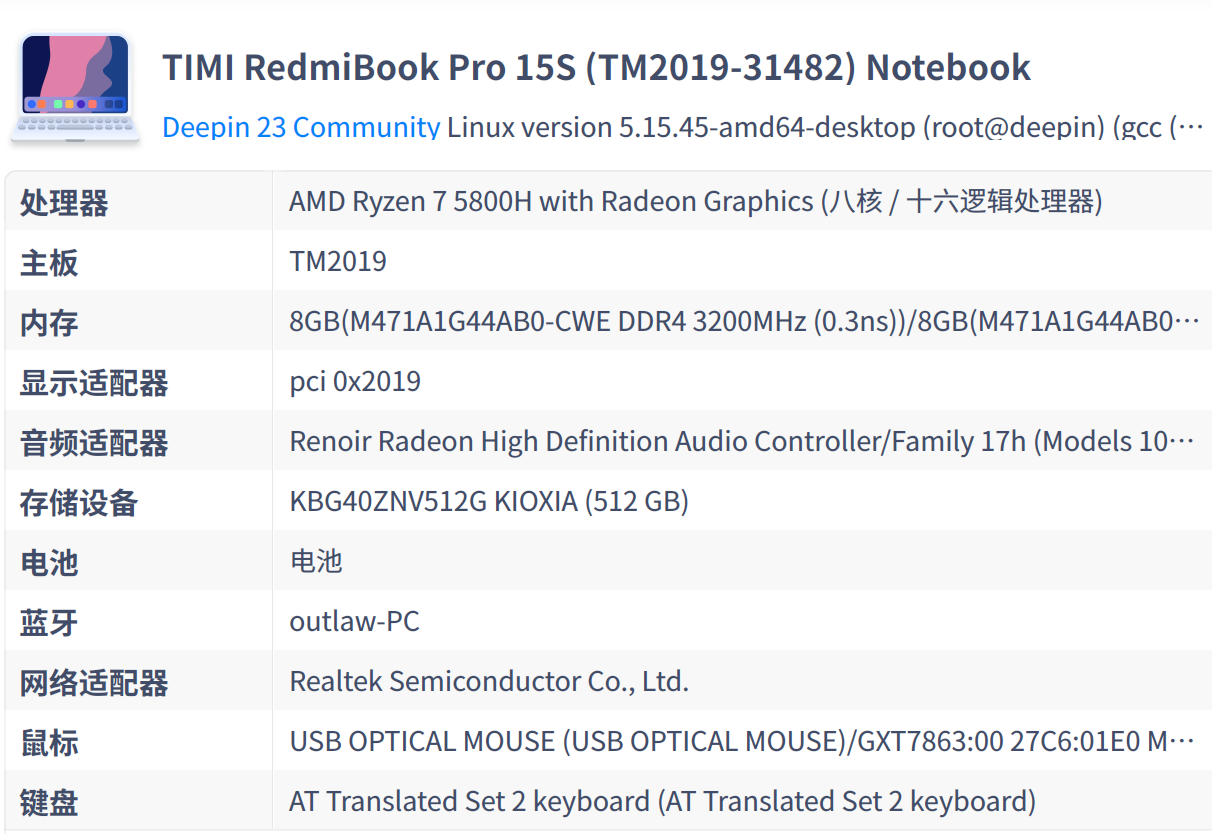Screen dimensions: 1212x834
Task: Select the 显示适配器 row label
Action: (94, 383)
